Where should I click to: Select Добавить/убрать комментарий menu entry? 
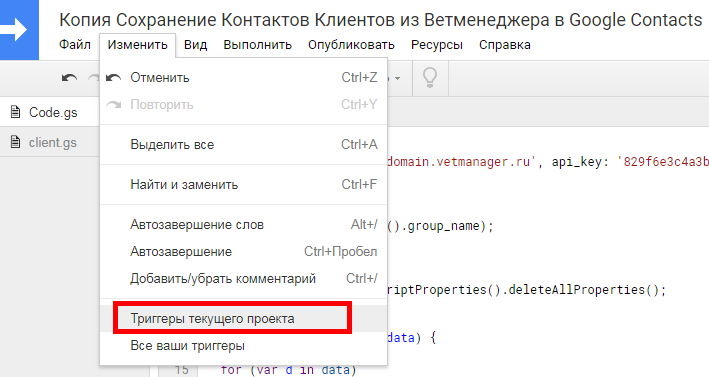(x=243, y=278)
